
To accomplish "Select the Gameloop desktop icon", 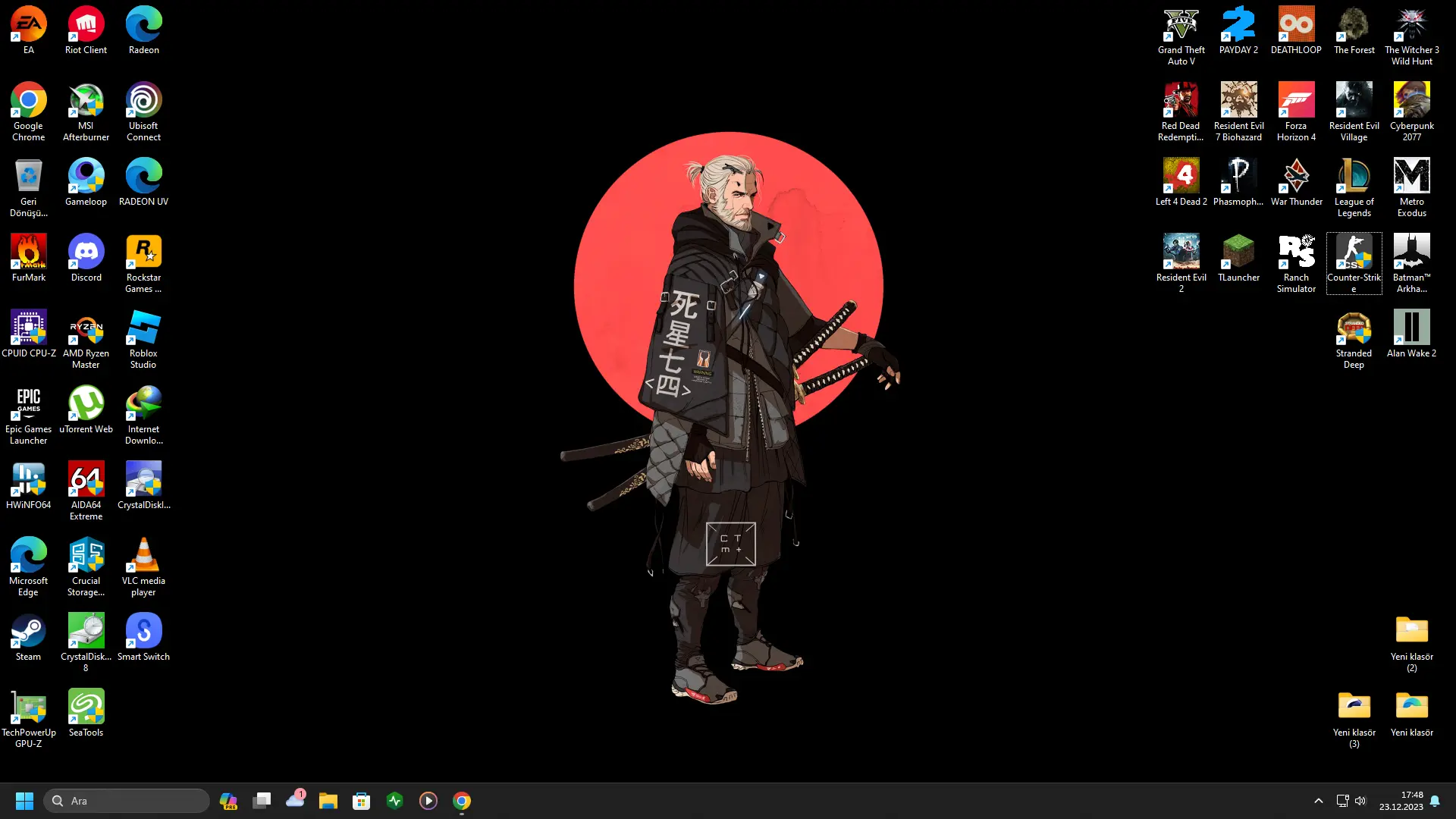I will coord(86,182).
